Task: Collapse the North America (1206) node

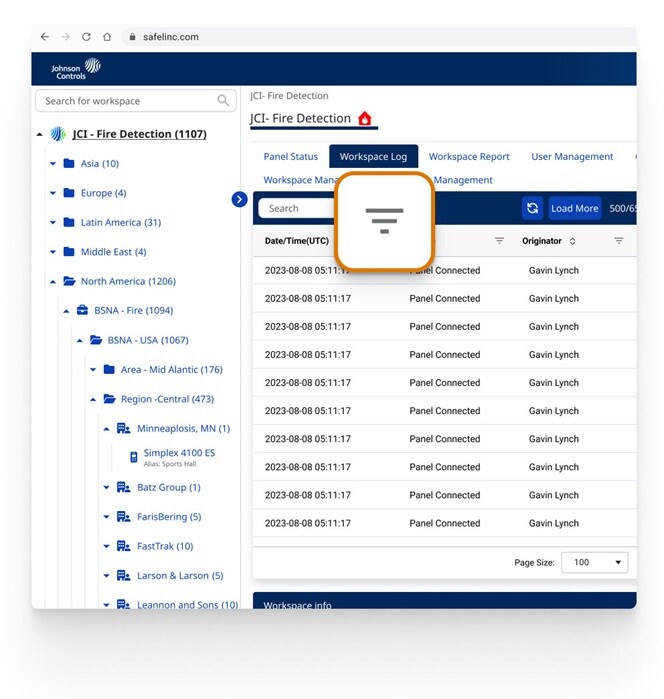Action: point(53,281)
